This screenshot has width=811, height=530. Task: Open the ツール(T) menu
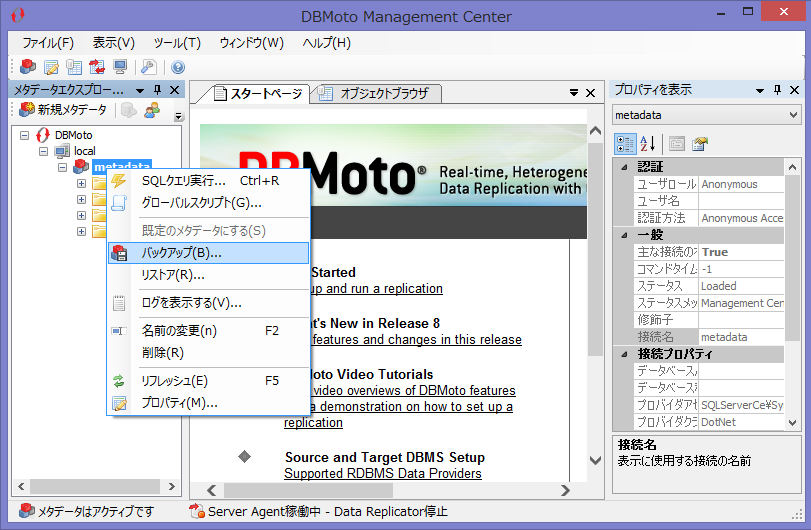click(177, 43)
